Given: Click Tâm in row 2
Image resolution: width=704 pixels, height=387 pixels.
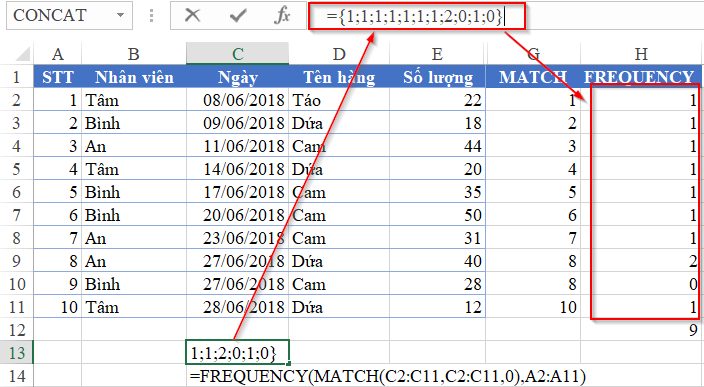Looking at the screenshot, I should click(x=134, y=100).
